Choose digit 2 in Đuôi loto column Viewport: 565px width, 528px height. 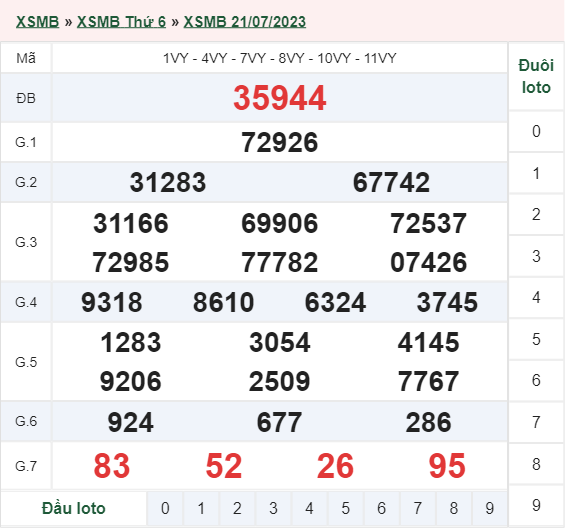[536, 214]
